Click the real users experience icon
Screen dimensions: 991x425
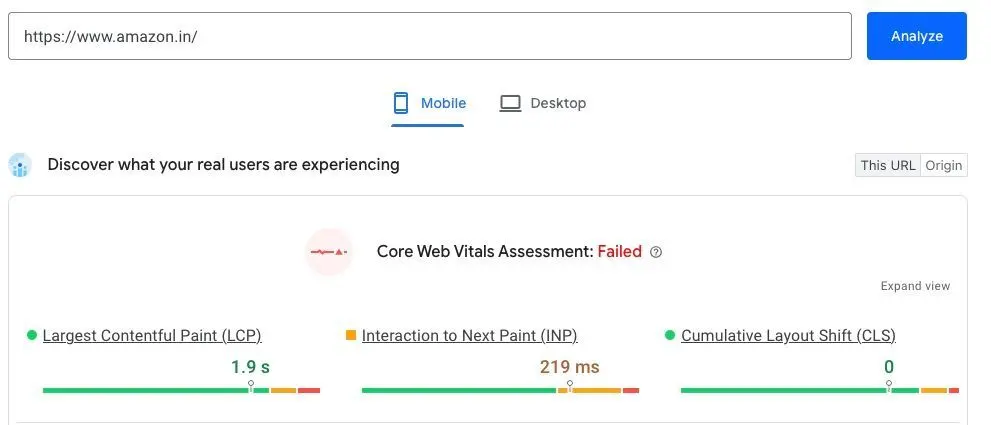pos(20,165)
